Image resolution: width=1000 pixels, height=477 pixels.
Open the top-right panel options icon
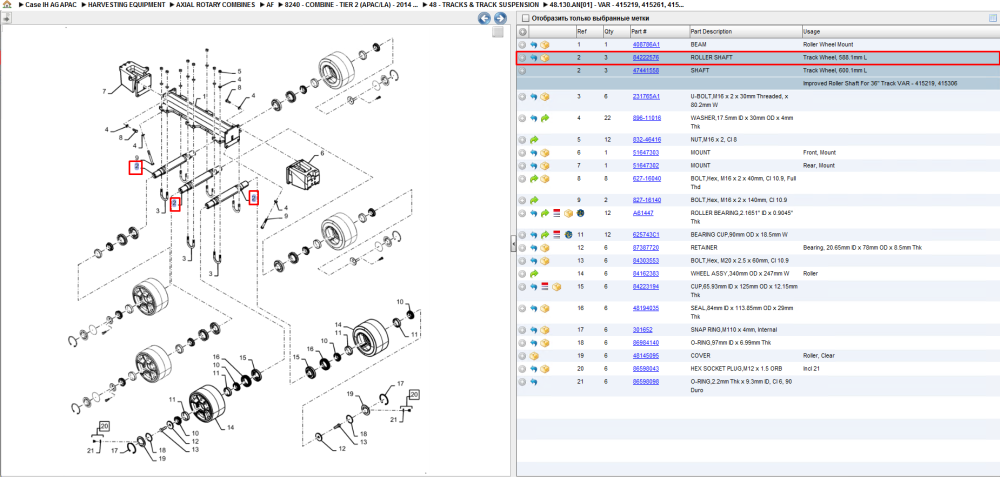[x=992, y=18]
